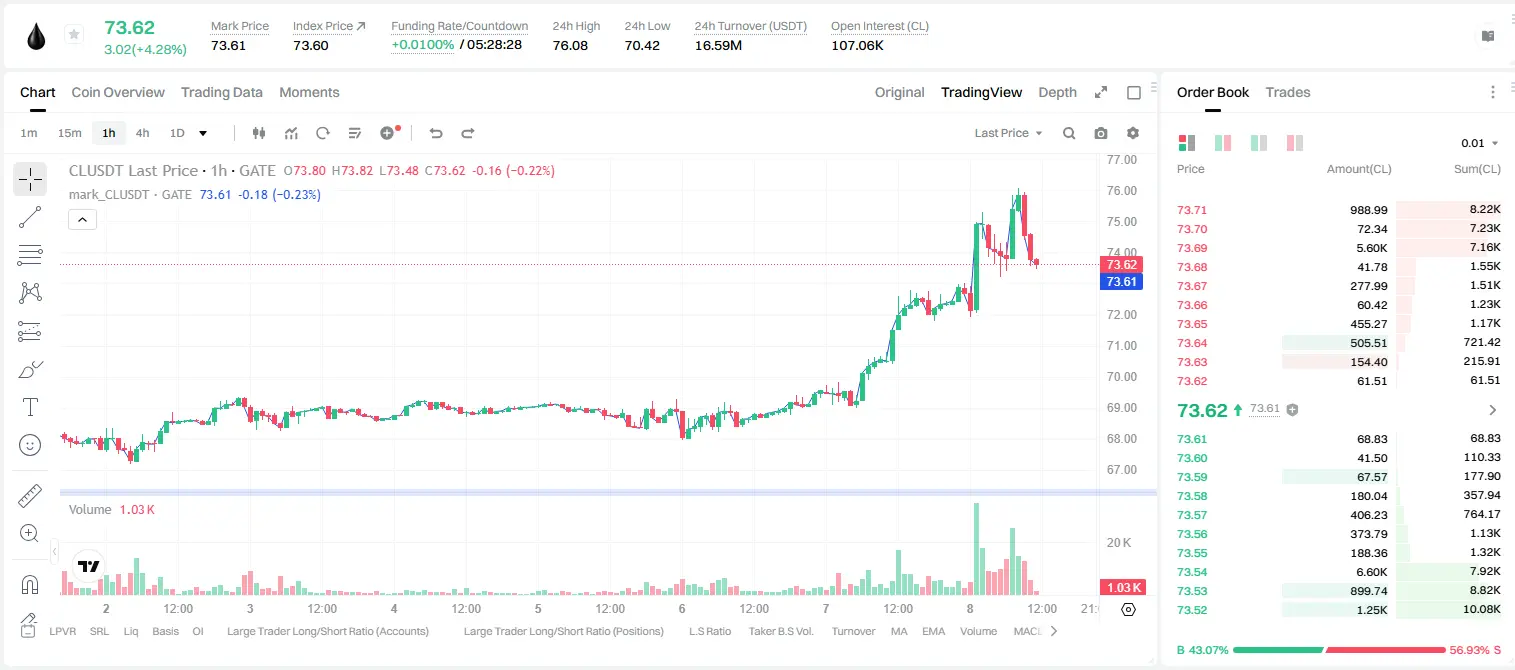Switch to the Trades tab
This screenshot has height=670, width=1515.
coord(1287,92)
